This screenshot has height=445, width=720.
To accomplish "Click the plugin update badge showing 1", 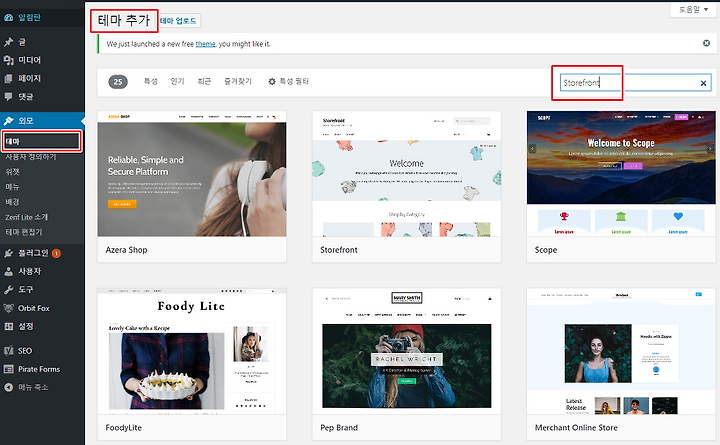I will point(56,253).
